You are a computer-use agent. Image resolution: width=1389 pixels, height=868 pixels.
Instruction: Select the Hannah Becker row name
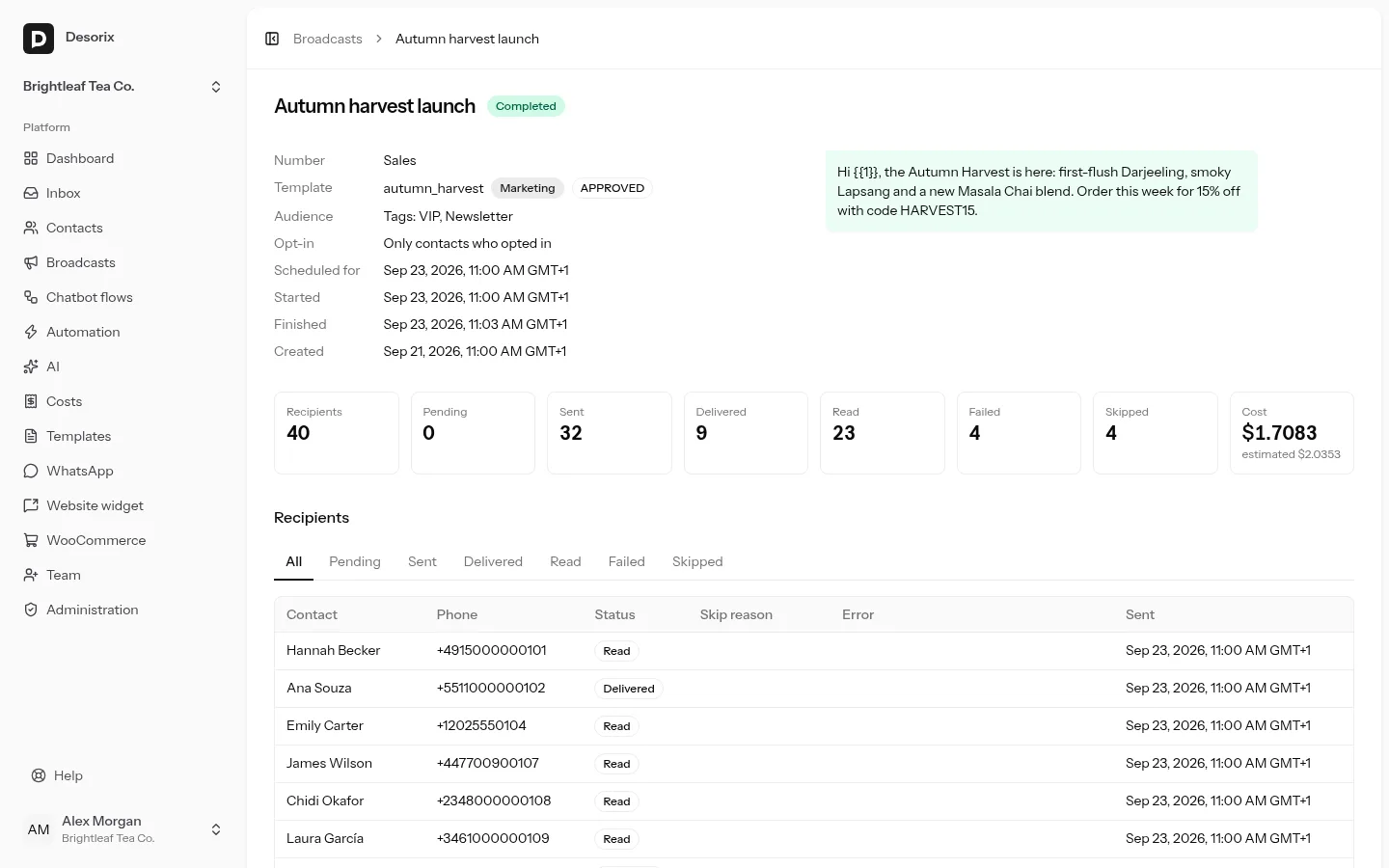click(333, 651)
